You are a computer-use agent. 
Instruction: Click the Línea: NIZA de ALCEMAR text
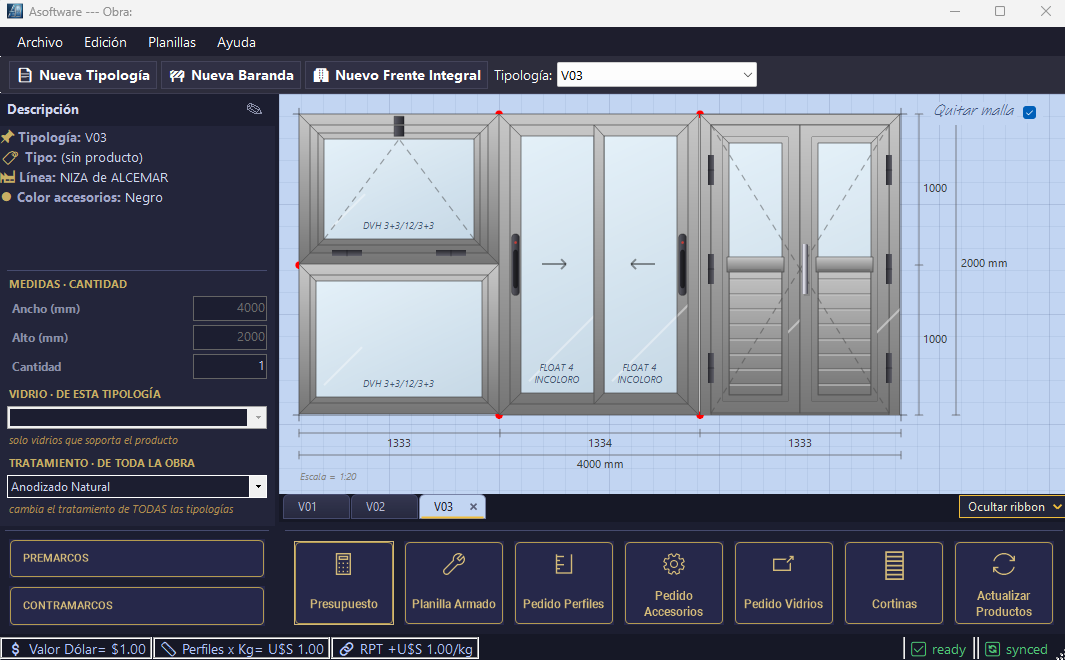click(x=94, y=177)
